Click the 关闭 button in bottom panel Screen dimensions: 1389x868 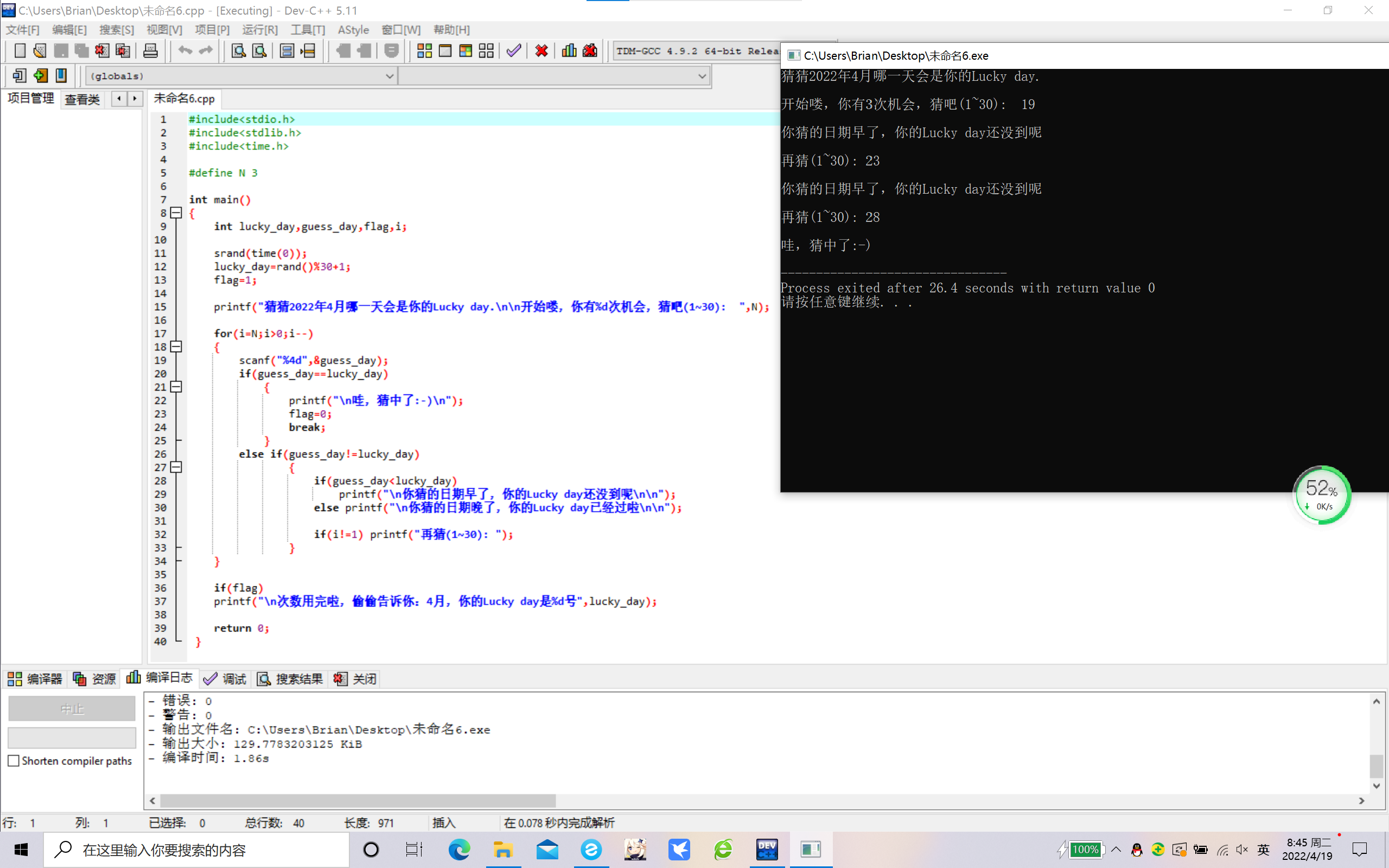tap(355, 679)
